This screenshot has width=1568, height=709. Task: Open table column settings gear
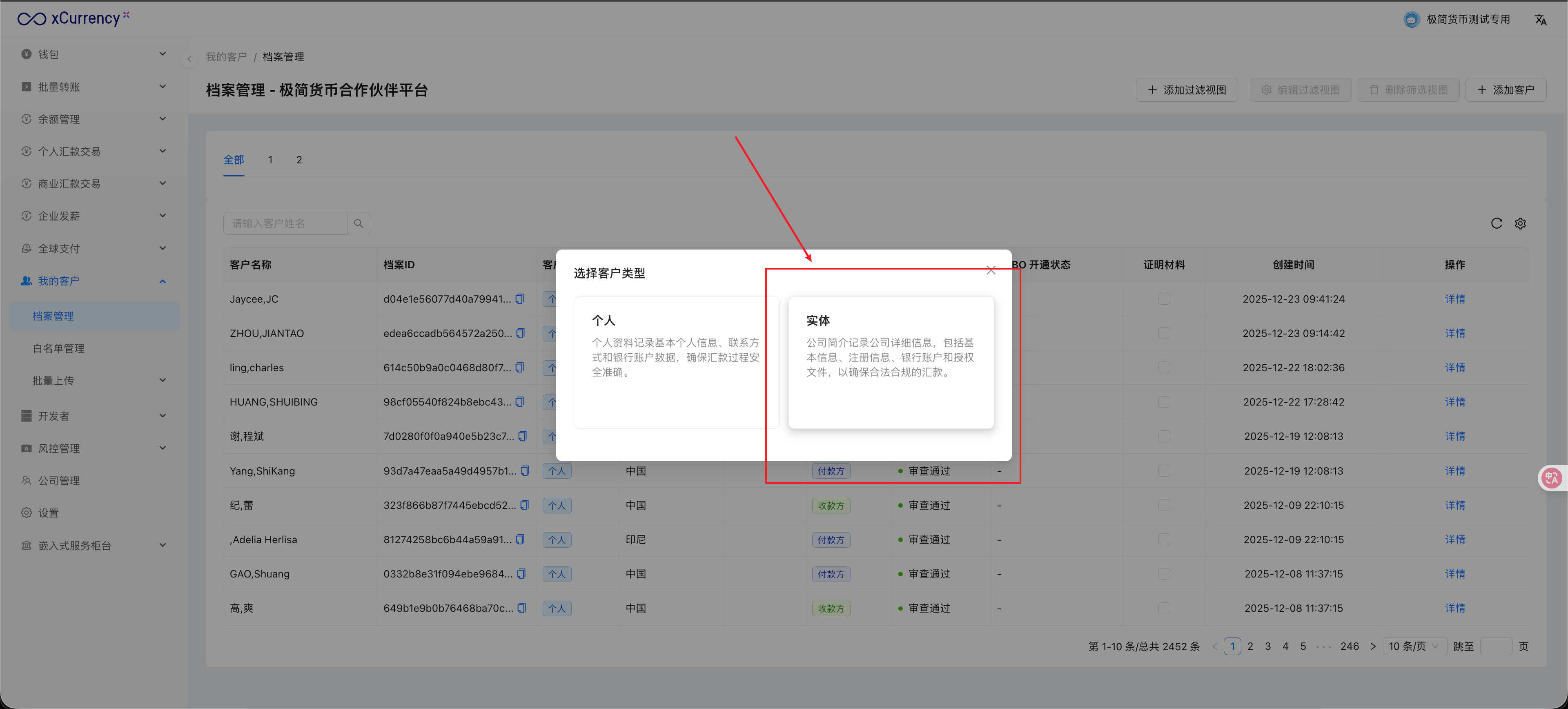coord(1520,223)
